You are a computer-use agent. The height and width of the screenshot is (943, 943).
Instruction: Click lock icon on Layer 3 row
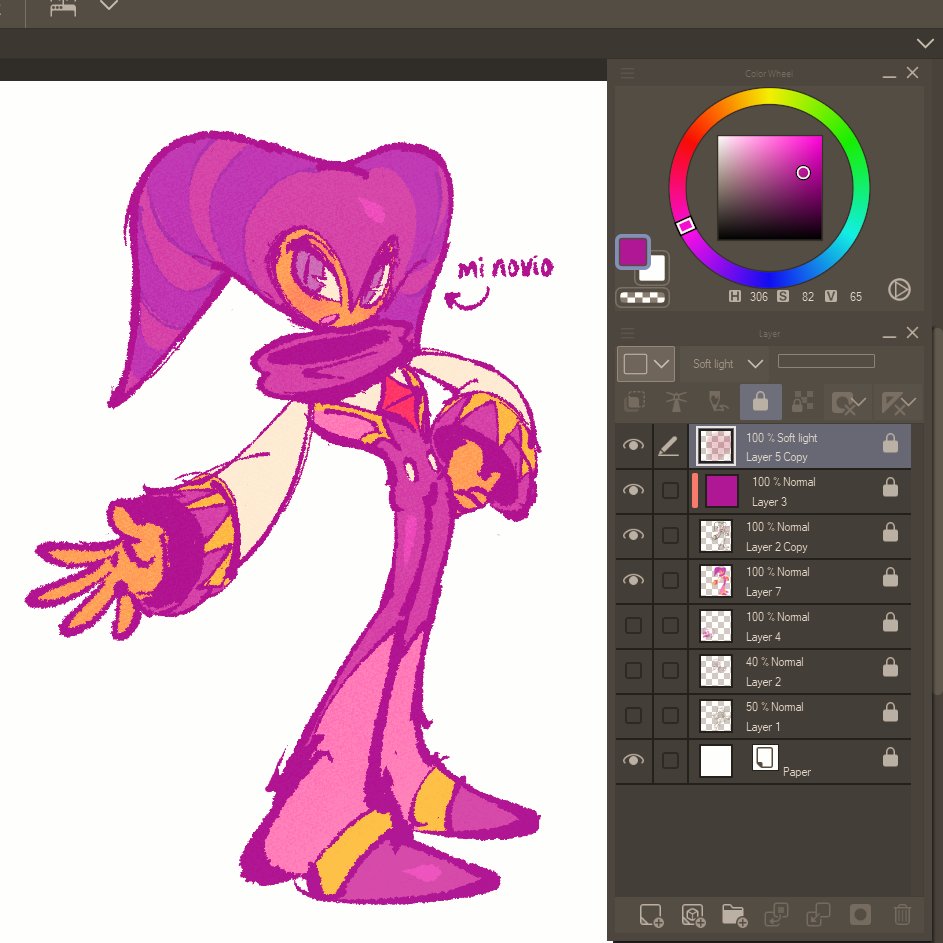[x=890, y=487]
